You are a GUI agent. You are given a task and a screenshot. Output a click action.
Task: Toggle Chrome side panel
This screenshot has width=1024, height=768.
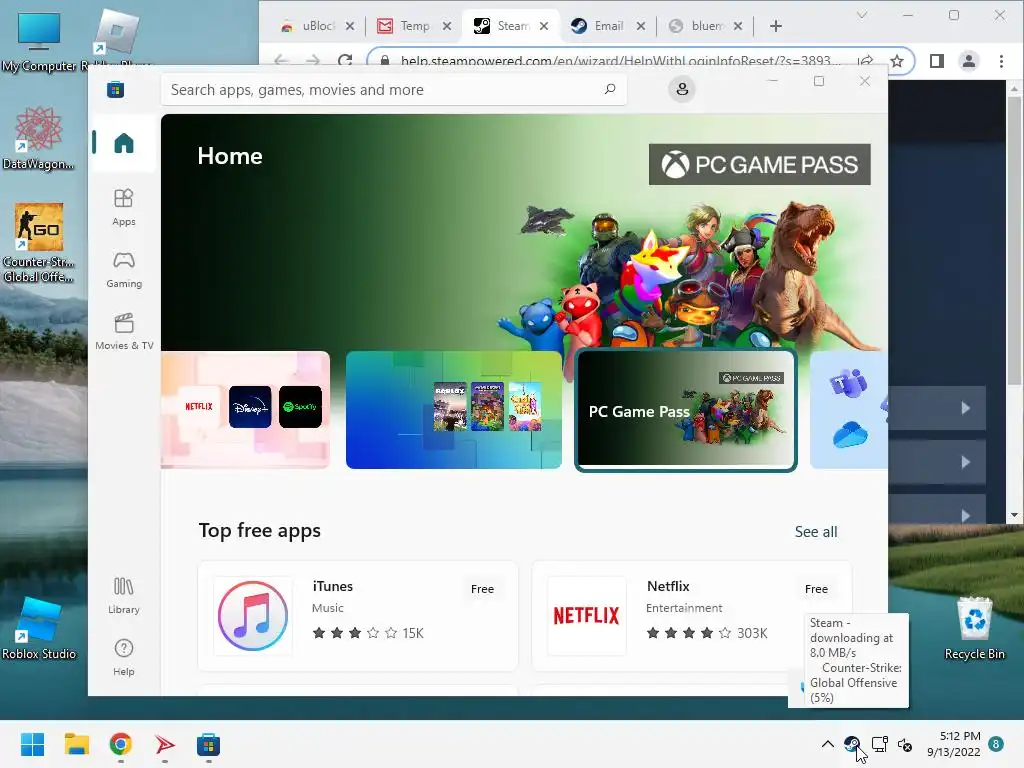click(x=936, y=61)
